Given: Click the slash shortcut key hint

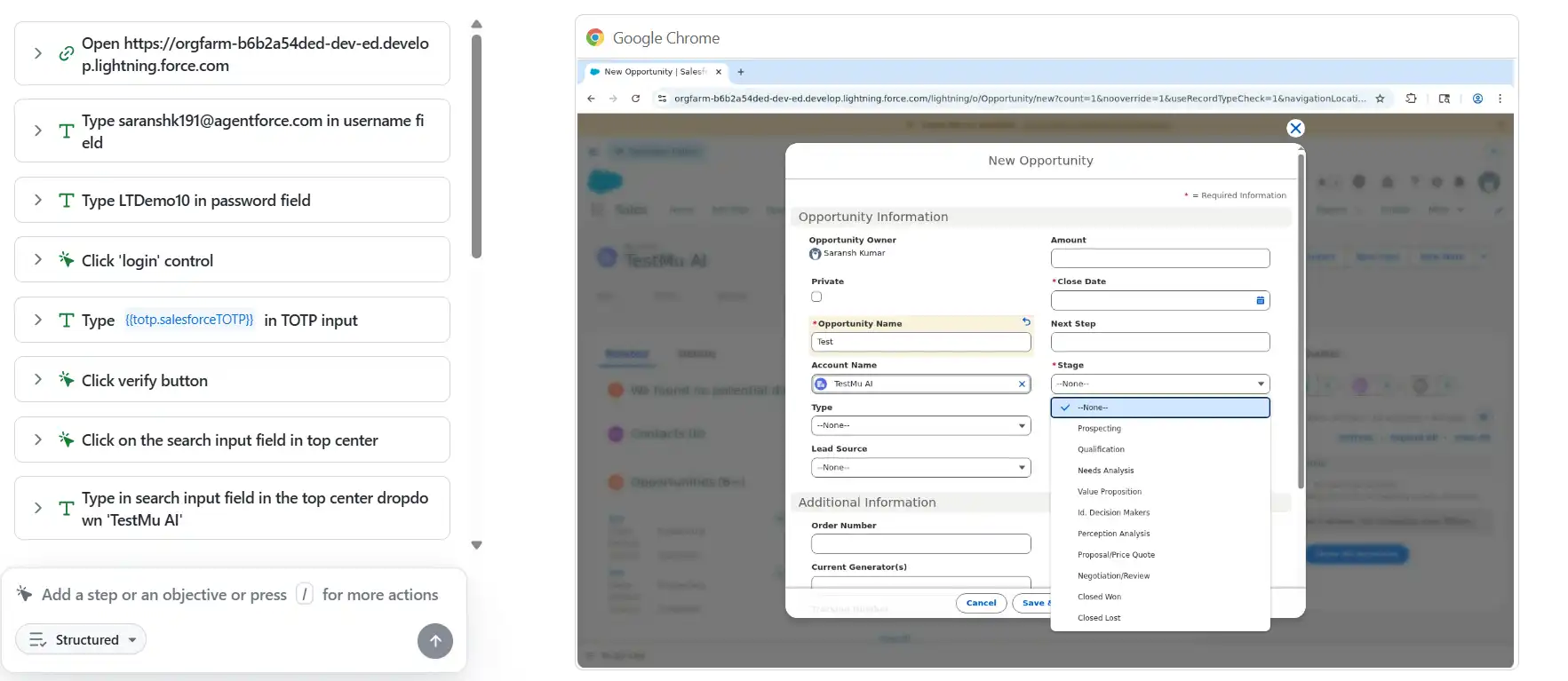Looking at the screenshot, I should pos(305,594).
